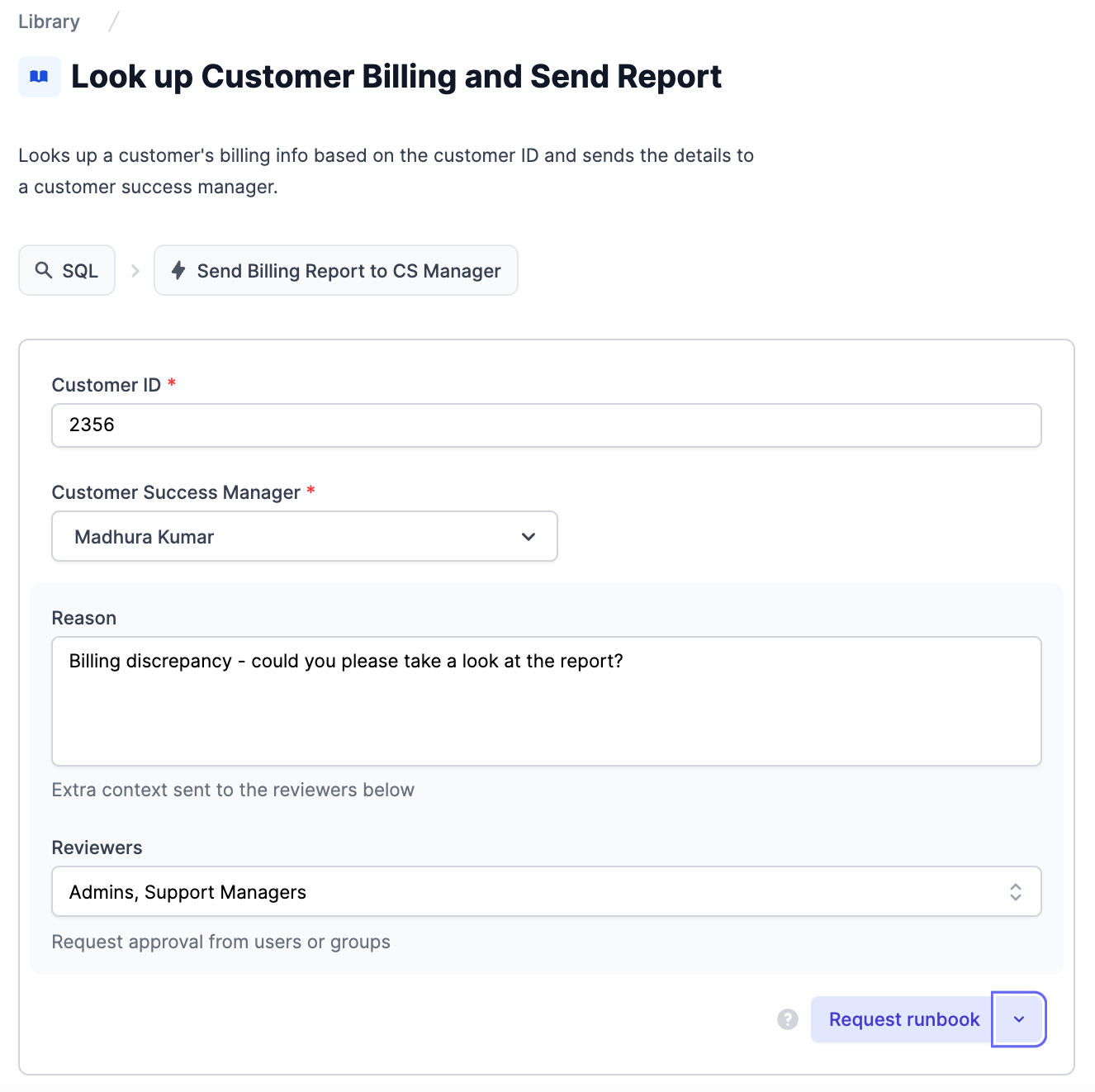1095x1092 pixels.
Task: Click the Reviewers label
Action: 97,847
